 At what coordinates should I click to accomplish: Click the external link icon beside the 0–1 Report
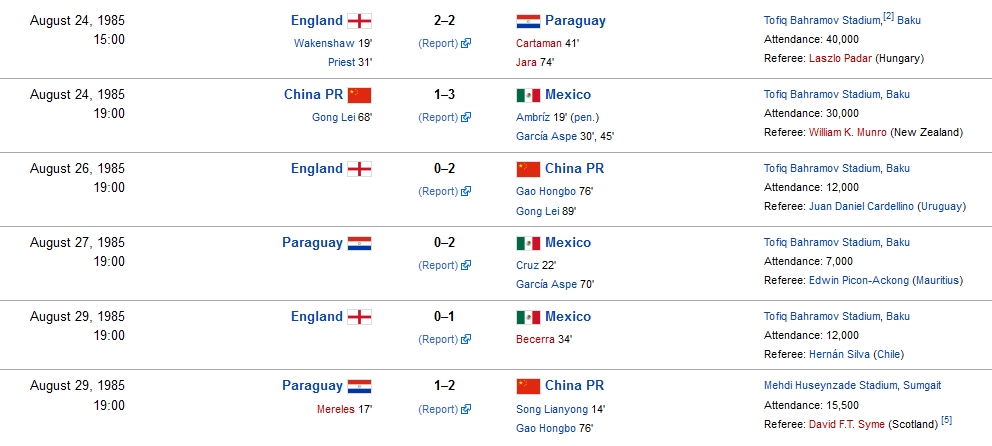click(466, 340)
